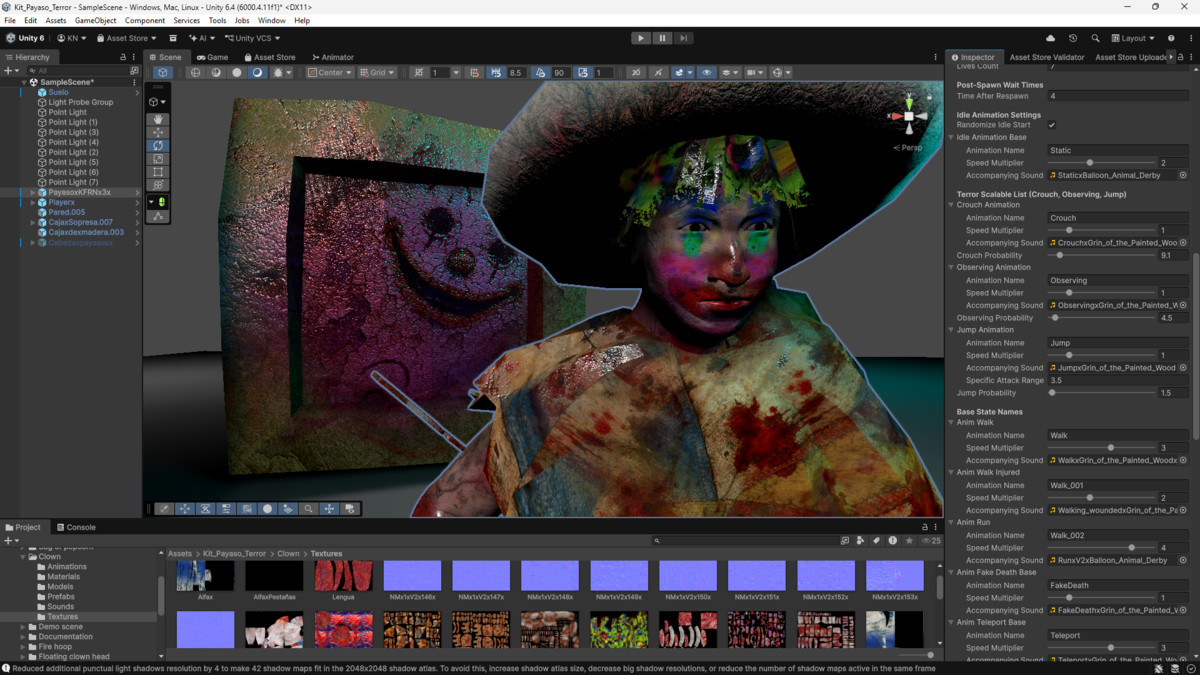The height and width of the screenshot is (675, 1200).
Task: Adjust Jump Probability slider
Action: [x=1101, y=393]
